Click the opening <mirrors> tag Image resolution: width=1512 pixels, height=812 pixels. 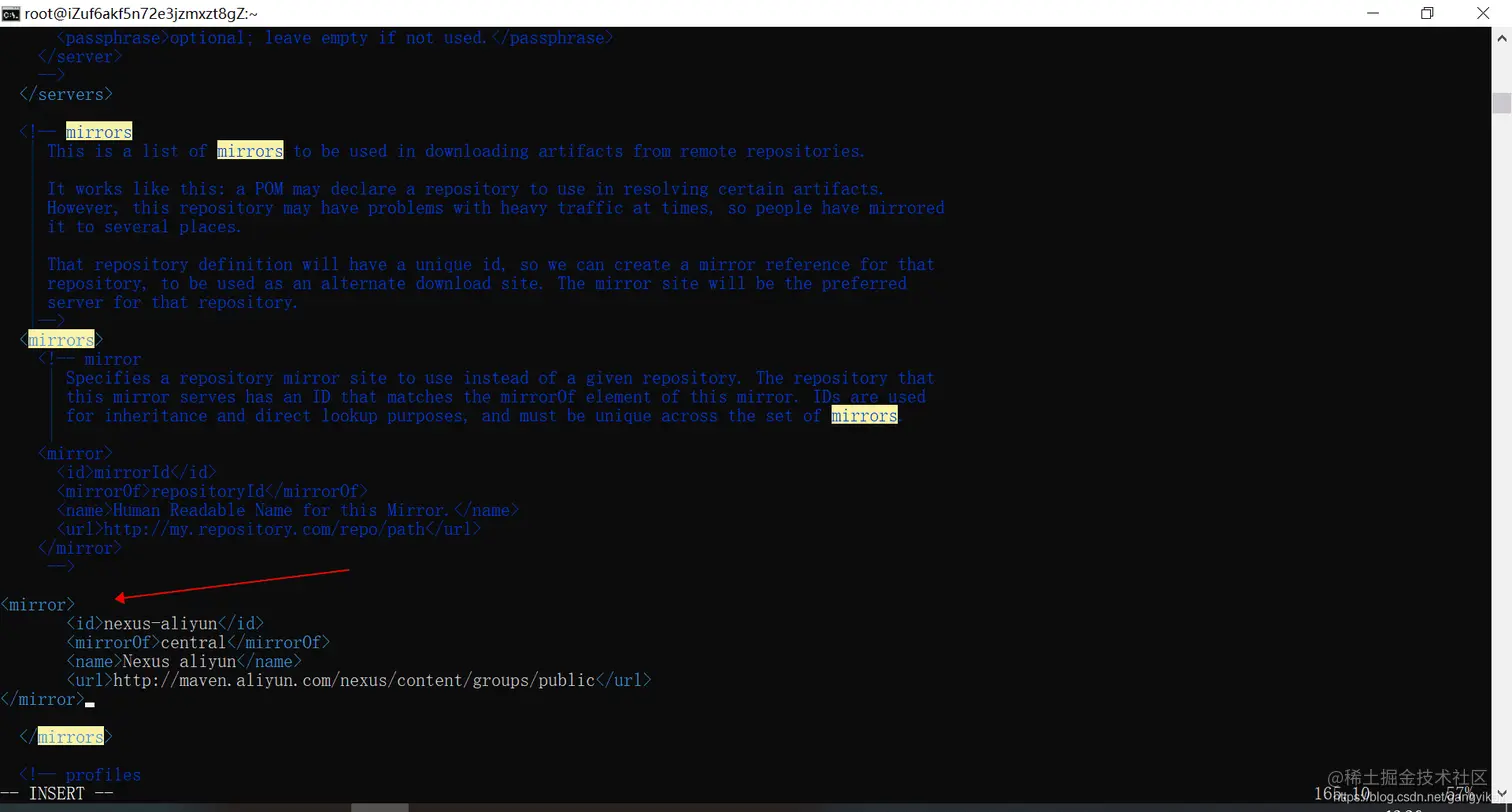click(61, 340)
